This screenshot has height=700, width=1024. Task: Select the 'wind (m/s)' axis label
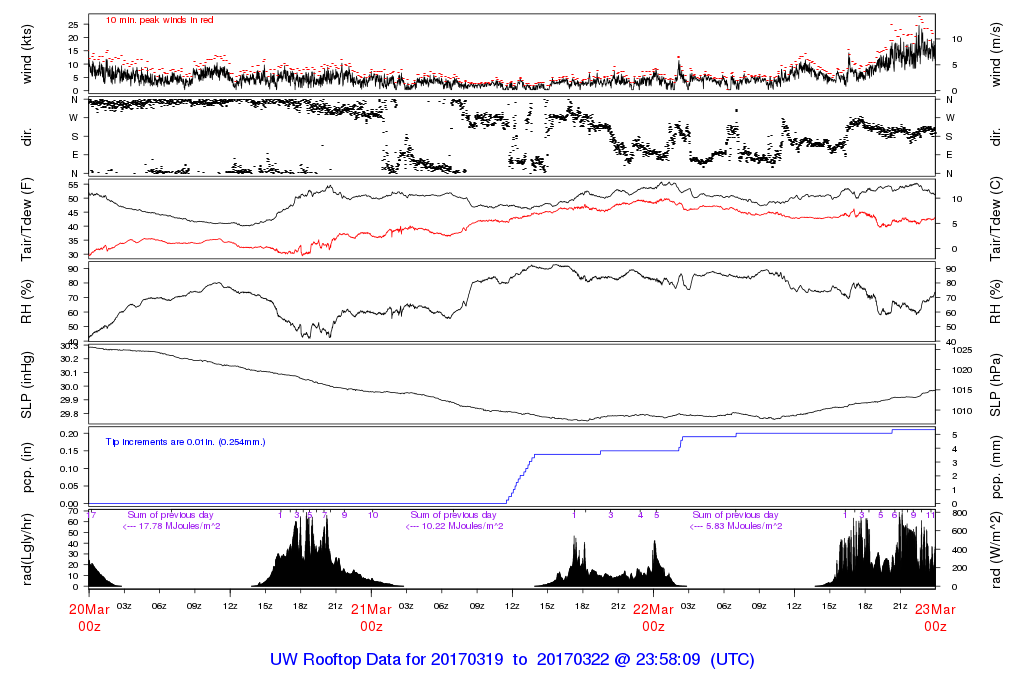pyautogui.click(x=995, y=54)
